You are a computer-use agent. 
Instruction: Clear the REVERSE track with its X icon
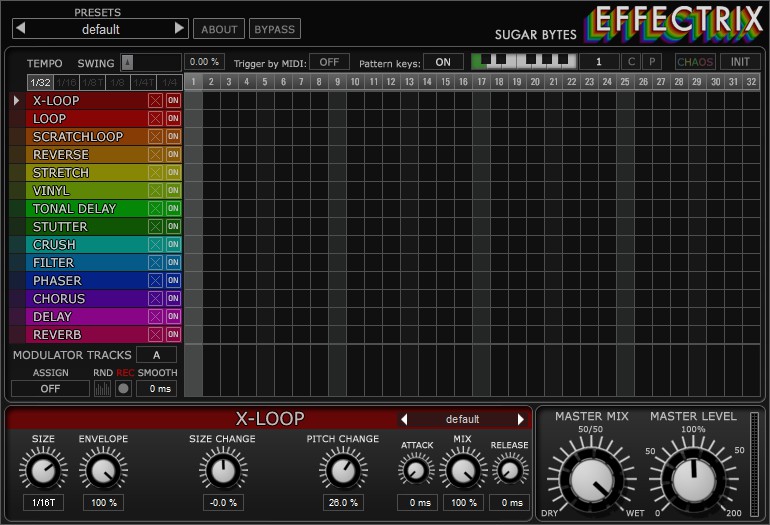tap(155, 155)
